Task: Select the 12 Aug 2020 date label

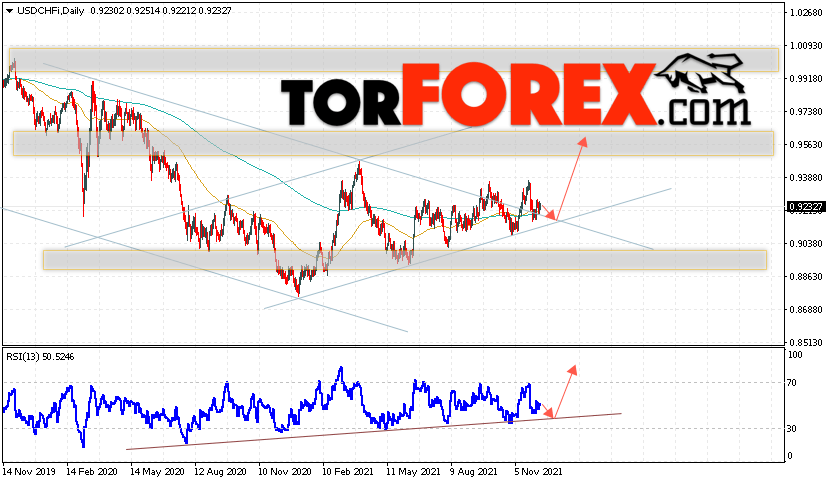Action: [220, 471]
